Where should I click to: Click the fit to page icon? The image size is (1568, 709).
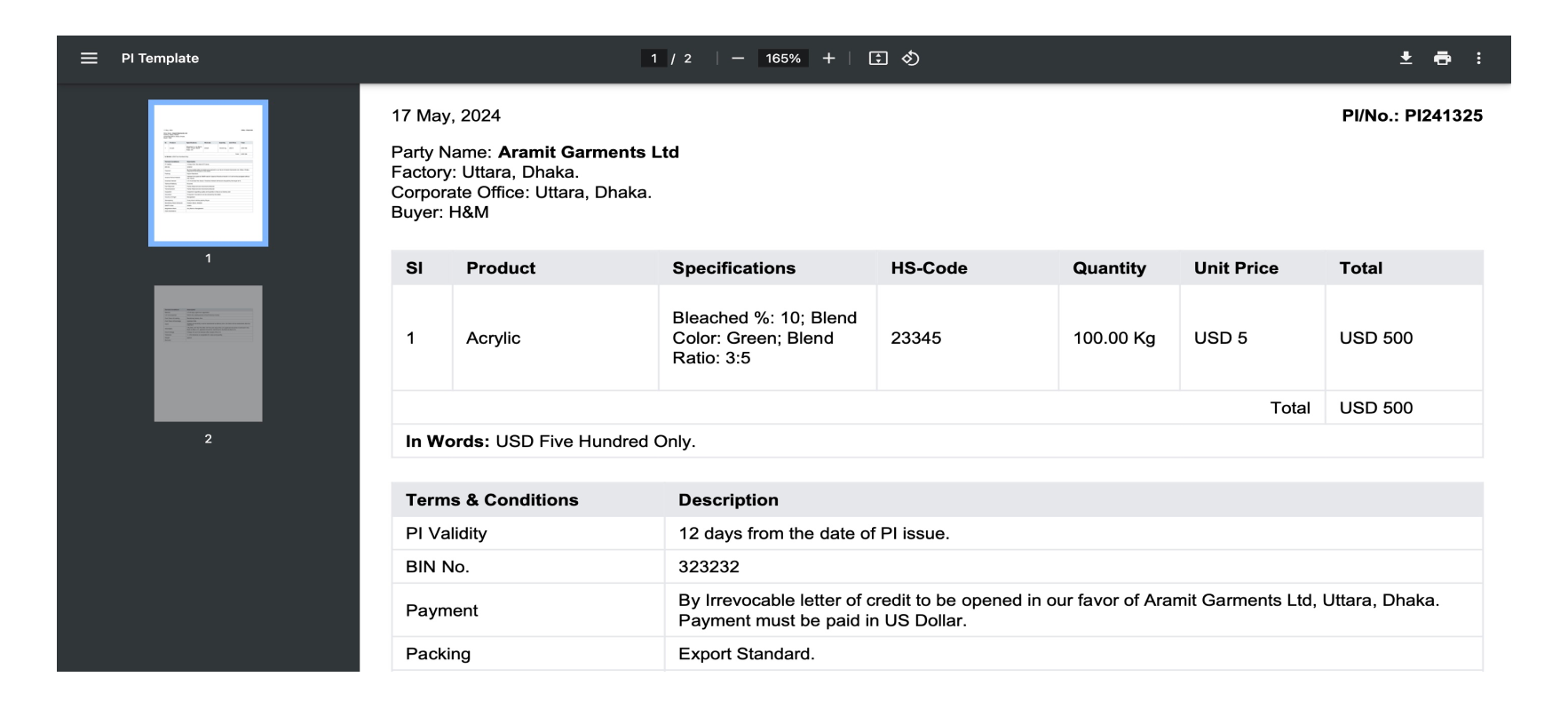click(878, 59)
